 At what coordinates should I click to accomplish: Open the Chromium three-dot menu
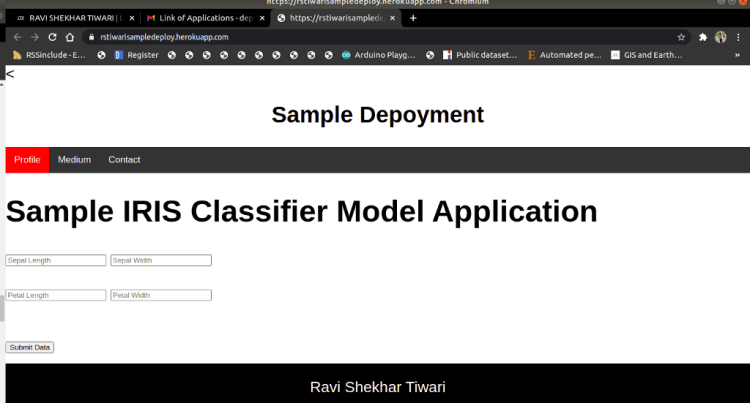coord(739,37)
